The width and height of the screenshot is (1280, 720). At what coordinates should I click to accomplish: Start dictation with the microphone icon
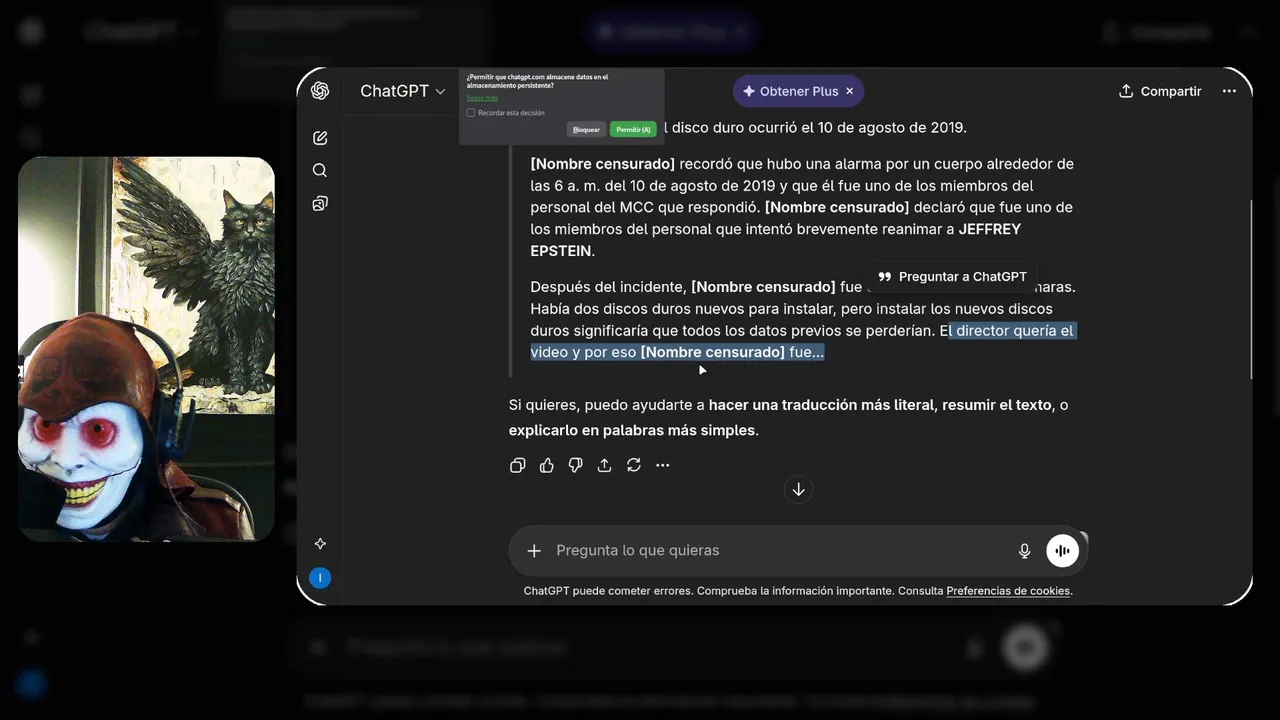1024,551
